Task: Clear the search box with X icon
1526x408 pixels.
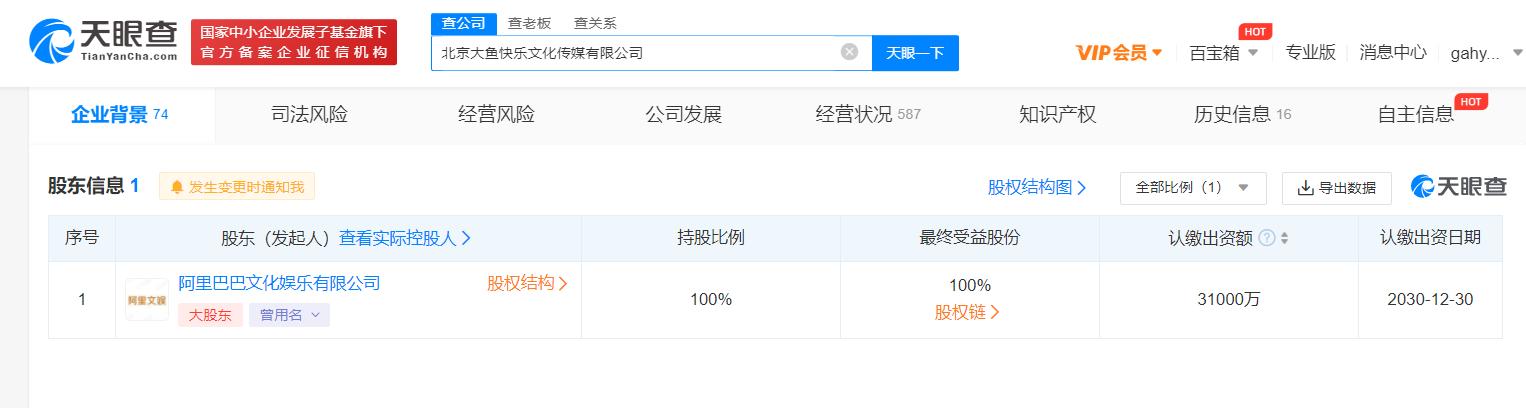Action: click(849, 52)
